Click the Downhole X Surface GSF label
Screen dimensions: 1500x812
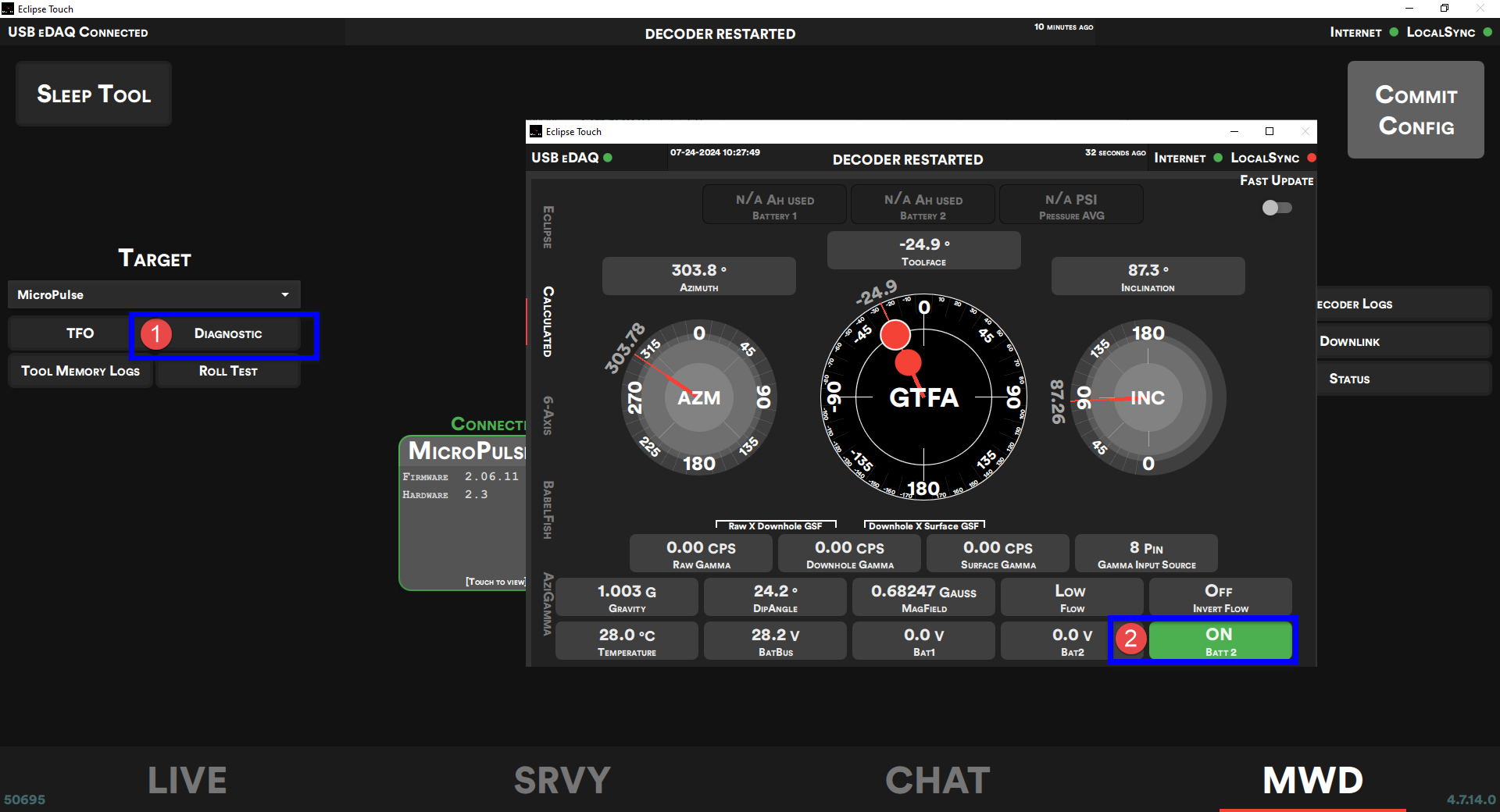point(923,526)
